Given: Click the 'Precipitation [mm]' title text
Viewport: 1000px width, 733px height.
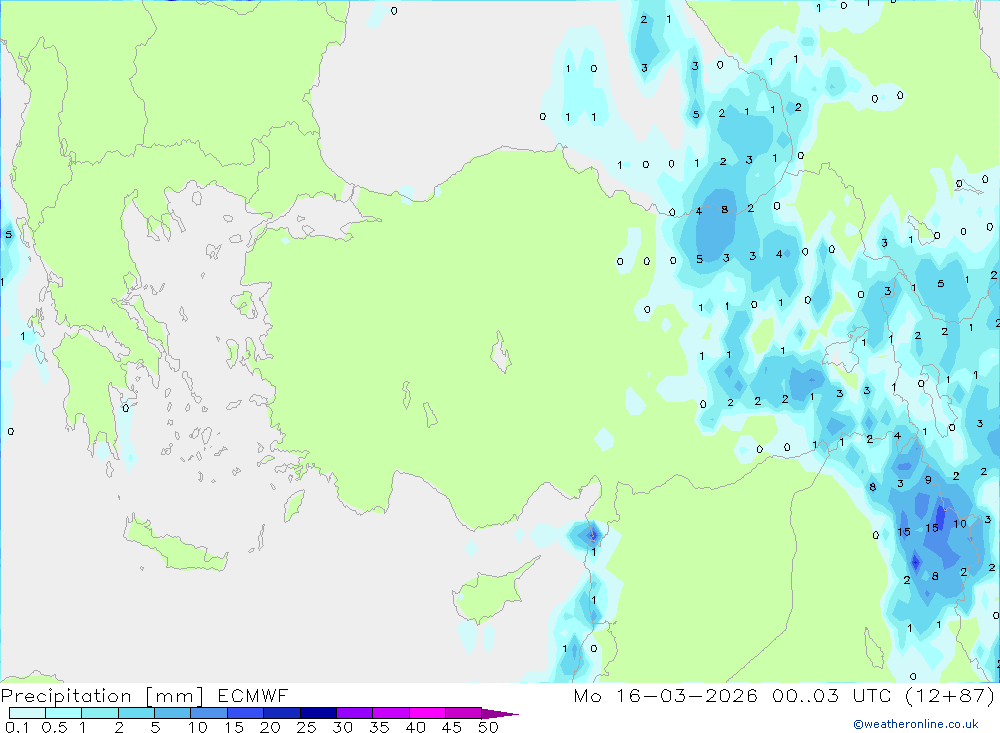Looking at the screenshot, I should point(102,695).
